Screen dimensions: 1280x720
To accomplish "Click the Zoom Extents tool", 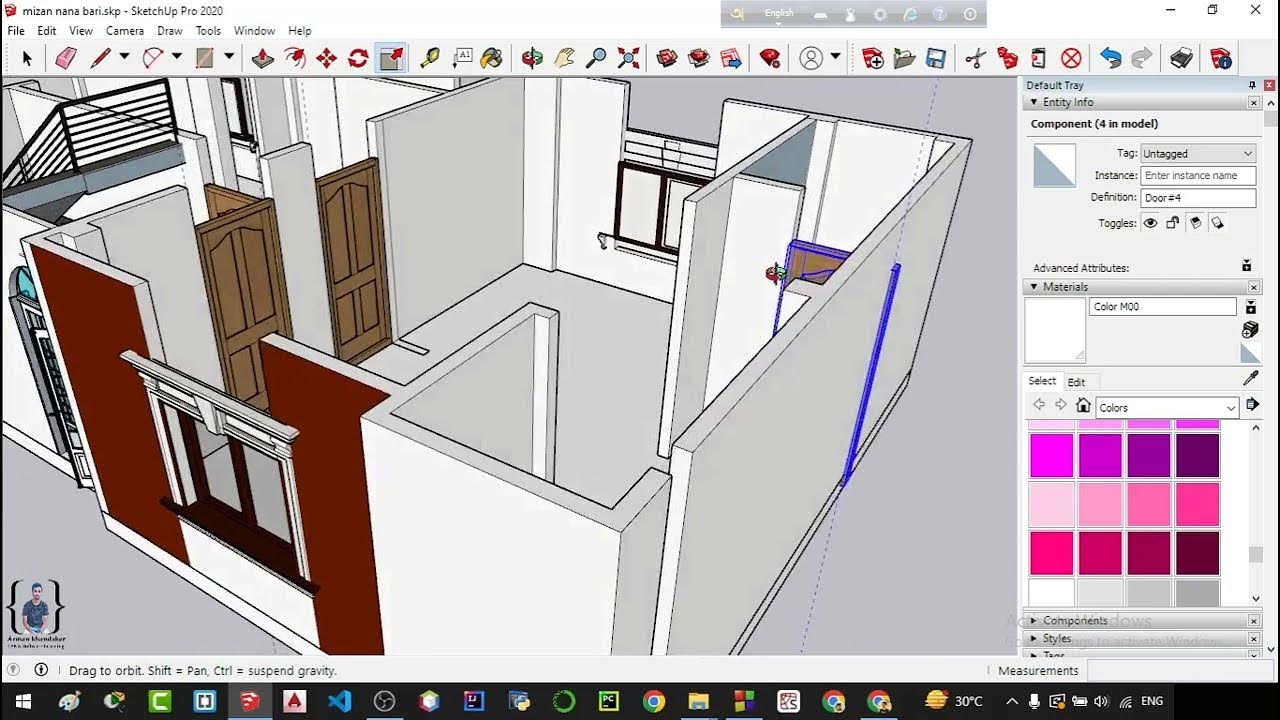I will (628, 58).
